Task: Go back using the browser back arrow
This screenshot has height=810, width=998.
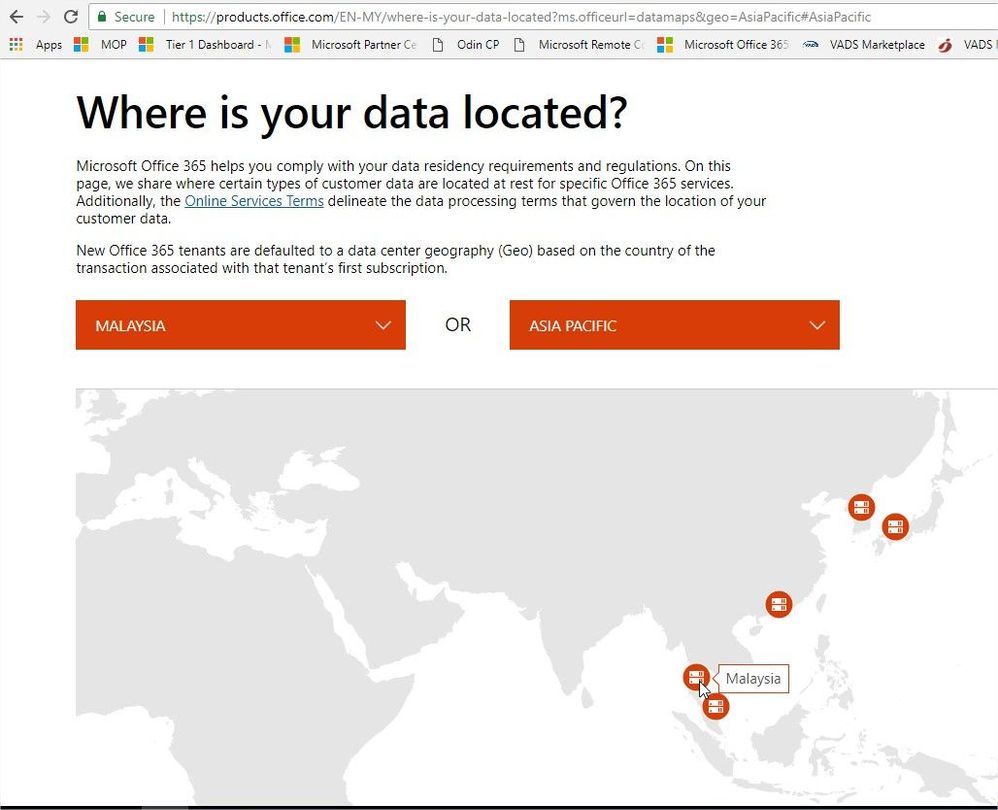Action: click(17, 17)
